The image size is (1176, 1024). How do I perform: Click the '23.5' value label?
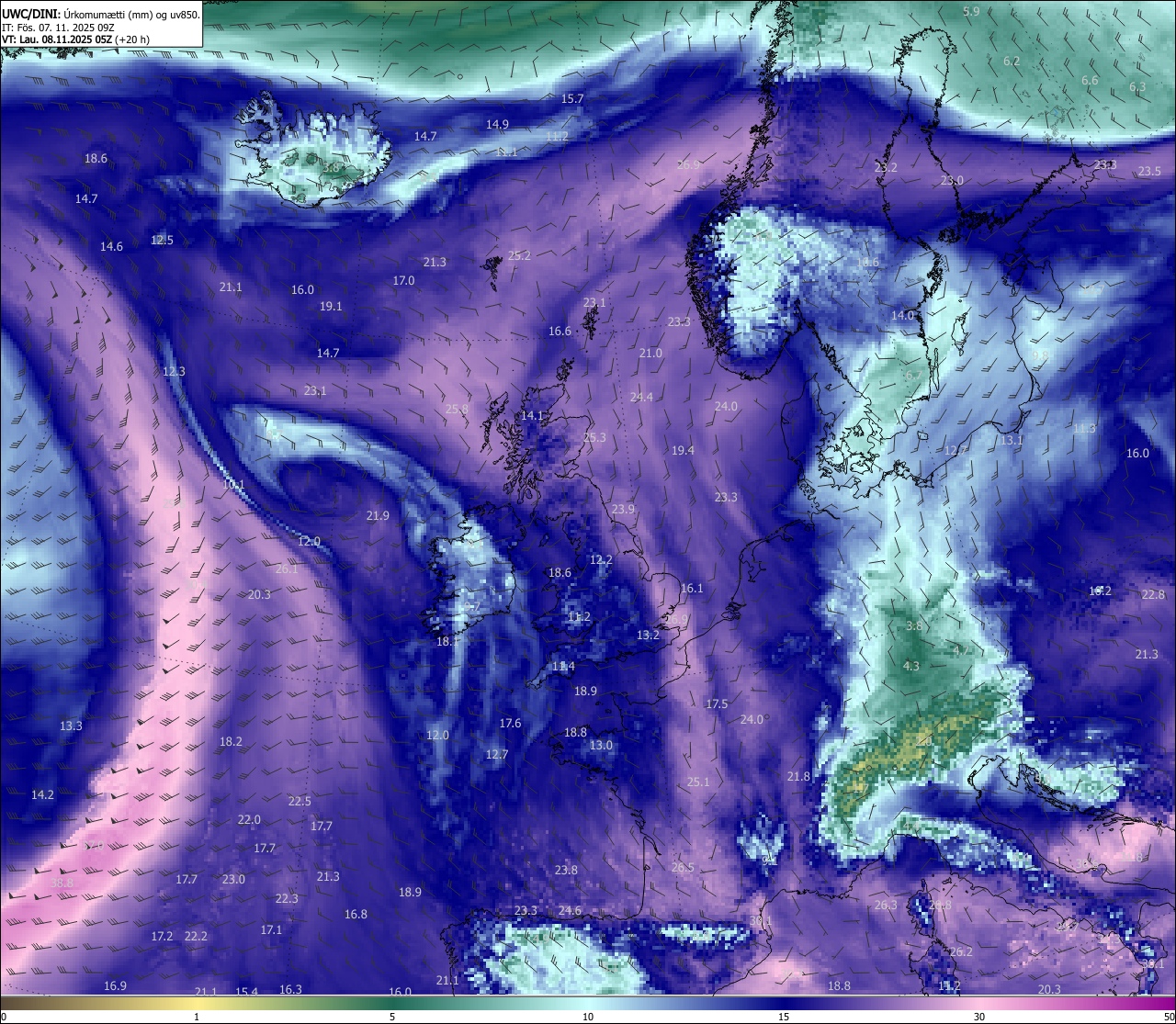point(1149,171)
